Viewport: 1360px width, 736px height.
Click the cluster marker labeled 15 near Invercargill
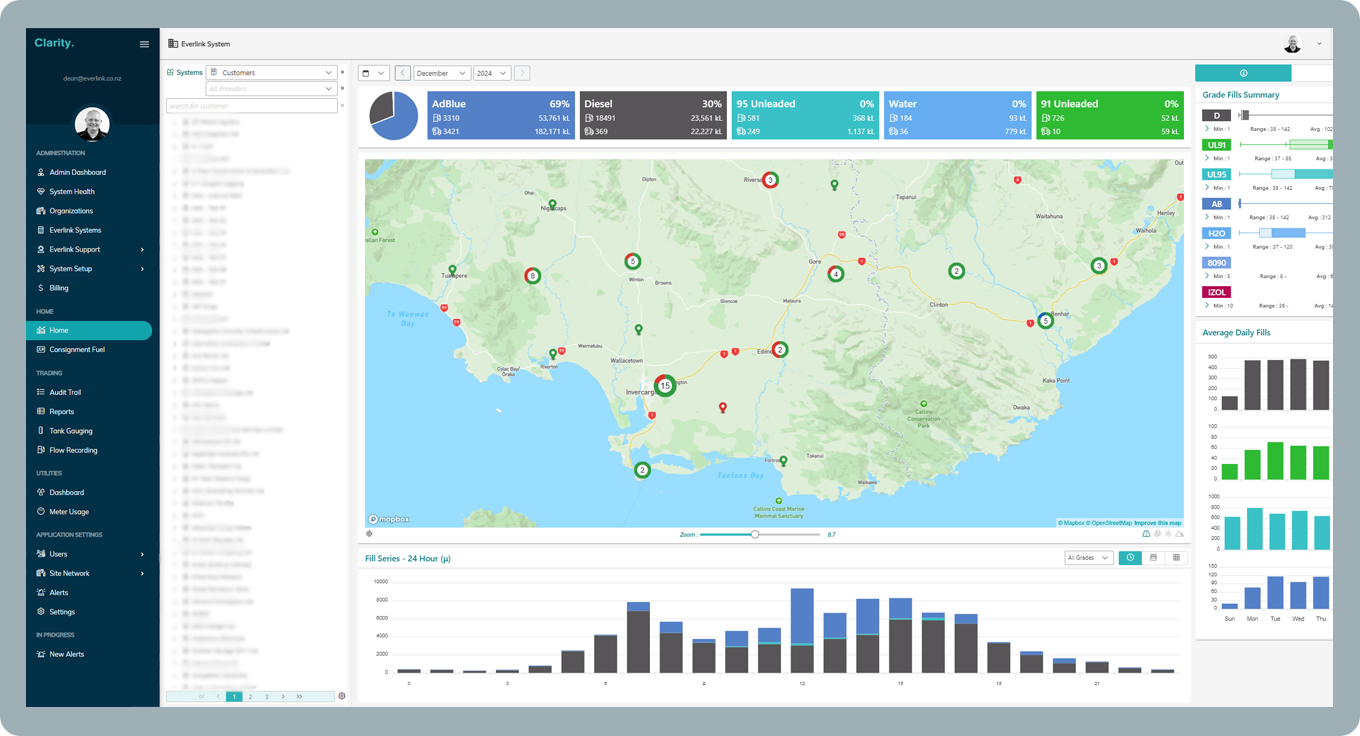point(665,385)
